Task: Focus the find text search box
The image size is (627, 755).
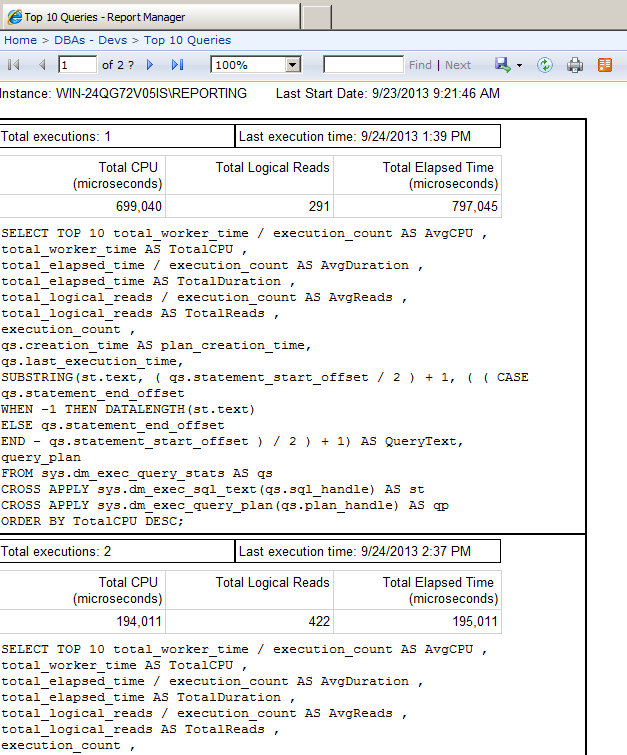Action: coord(363,65)
